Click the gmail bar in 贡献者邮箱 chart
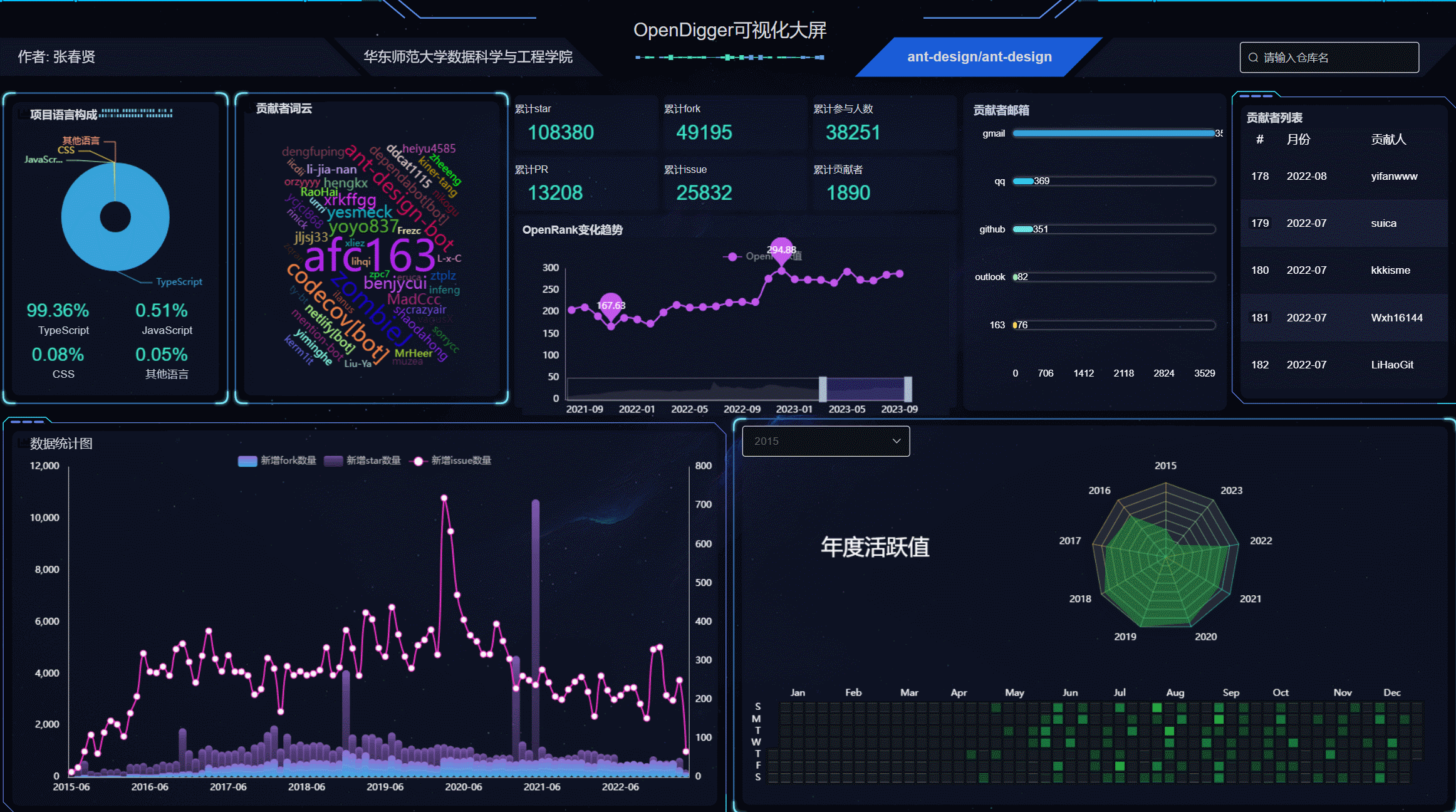1456x812 pixels. tap(1113, 133)
